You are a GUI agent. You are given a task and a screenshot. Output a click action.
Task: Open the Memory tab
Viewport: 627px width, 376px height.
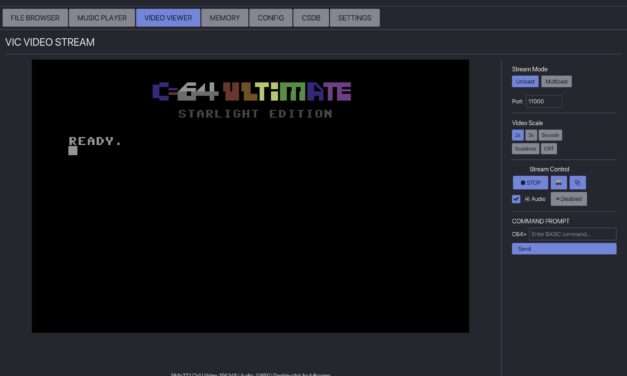225,18
